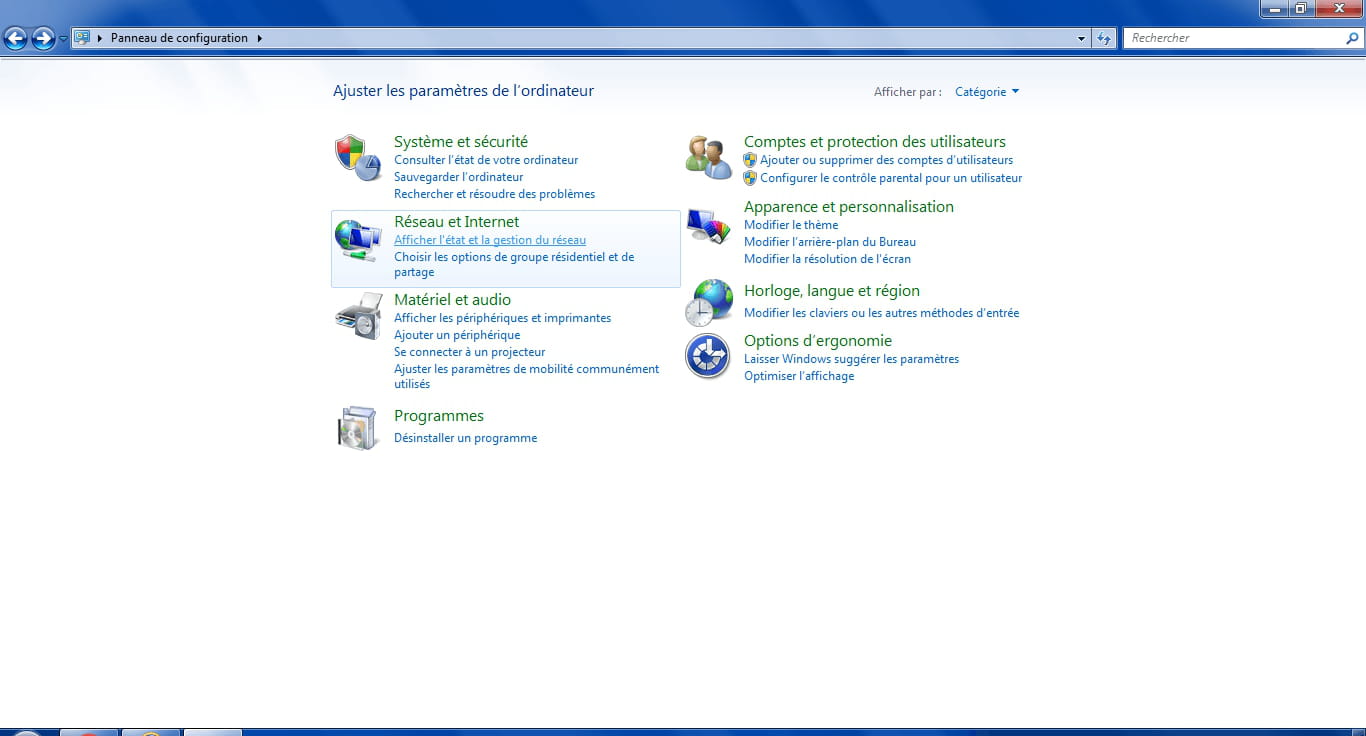Click Consulter l'état de votre ordinateur
The height and width of the screenshot is (736, 1366).
pyautogui.click(x=486, y=160)
